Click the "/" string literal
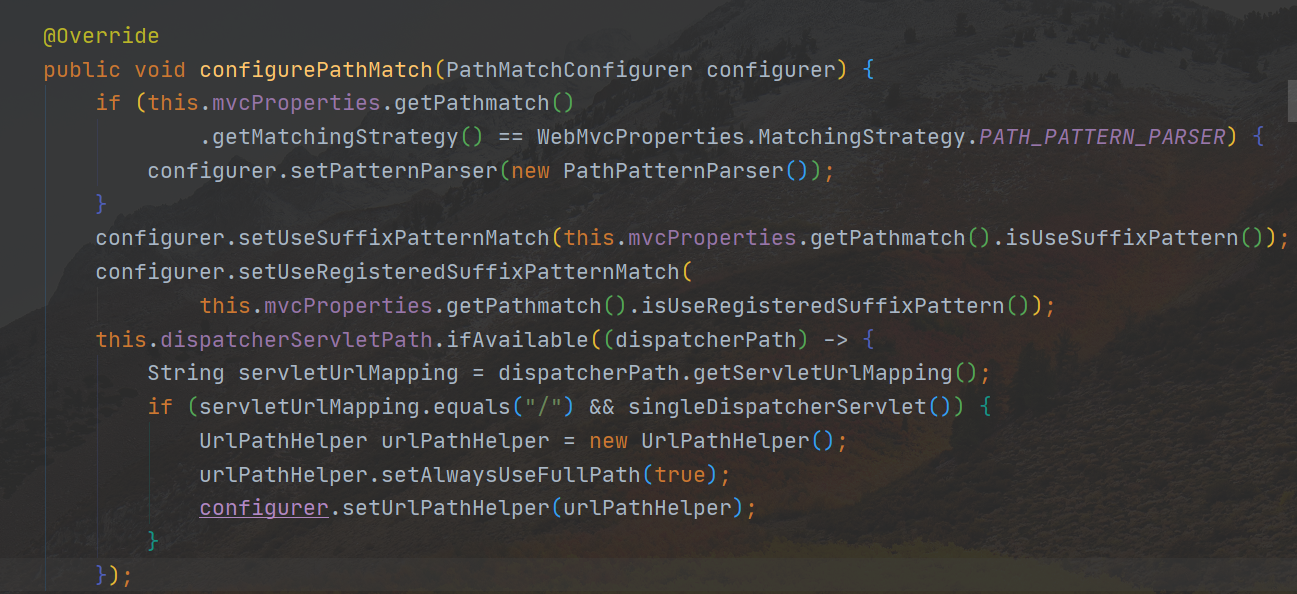The width and height of the screenshot is (1297, 594). 543,408
